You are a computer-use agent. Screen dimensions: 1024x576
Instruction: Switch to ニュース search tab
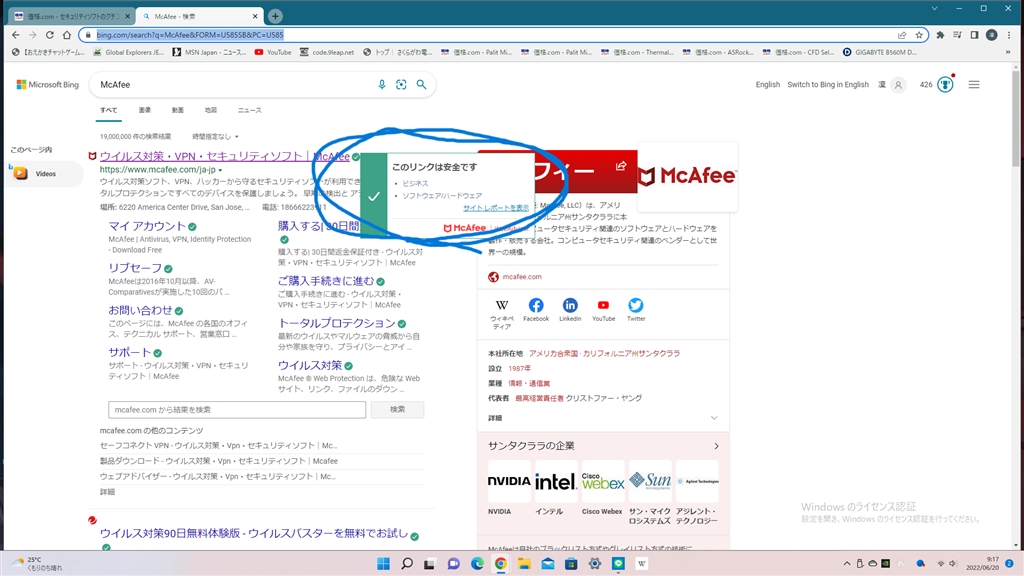tap(249, 110)
